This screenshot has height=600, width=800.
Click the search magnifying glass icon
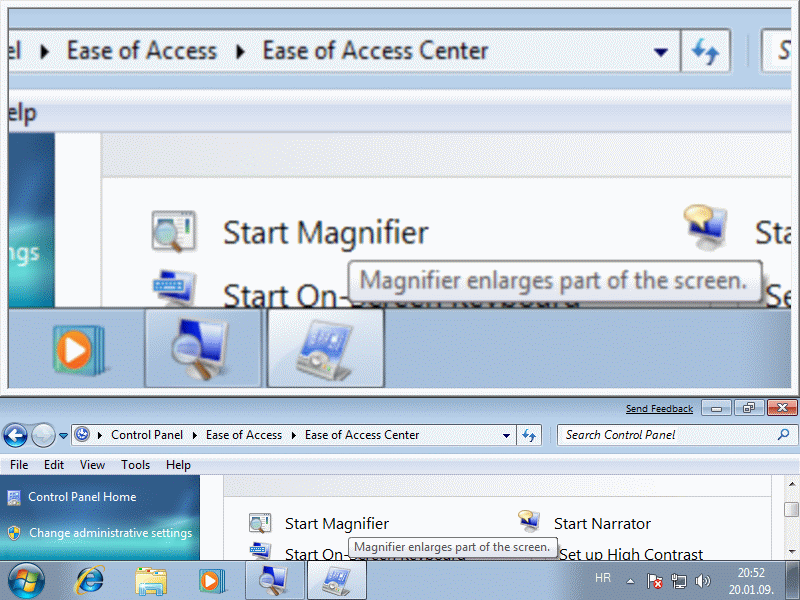pos(784,435)
